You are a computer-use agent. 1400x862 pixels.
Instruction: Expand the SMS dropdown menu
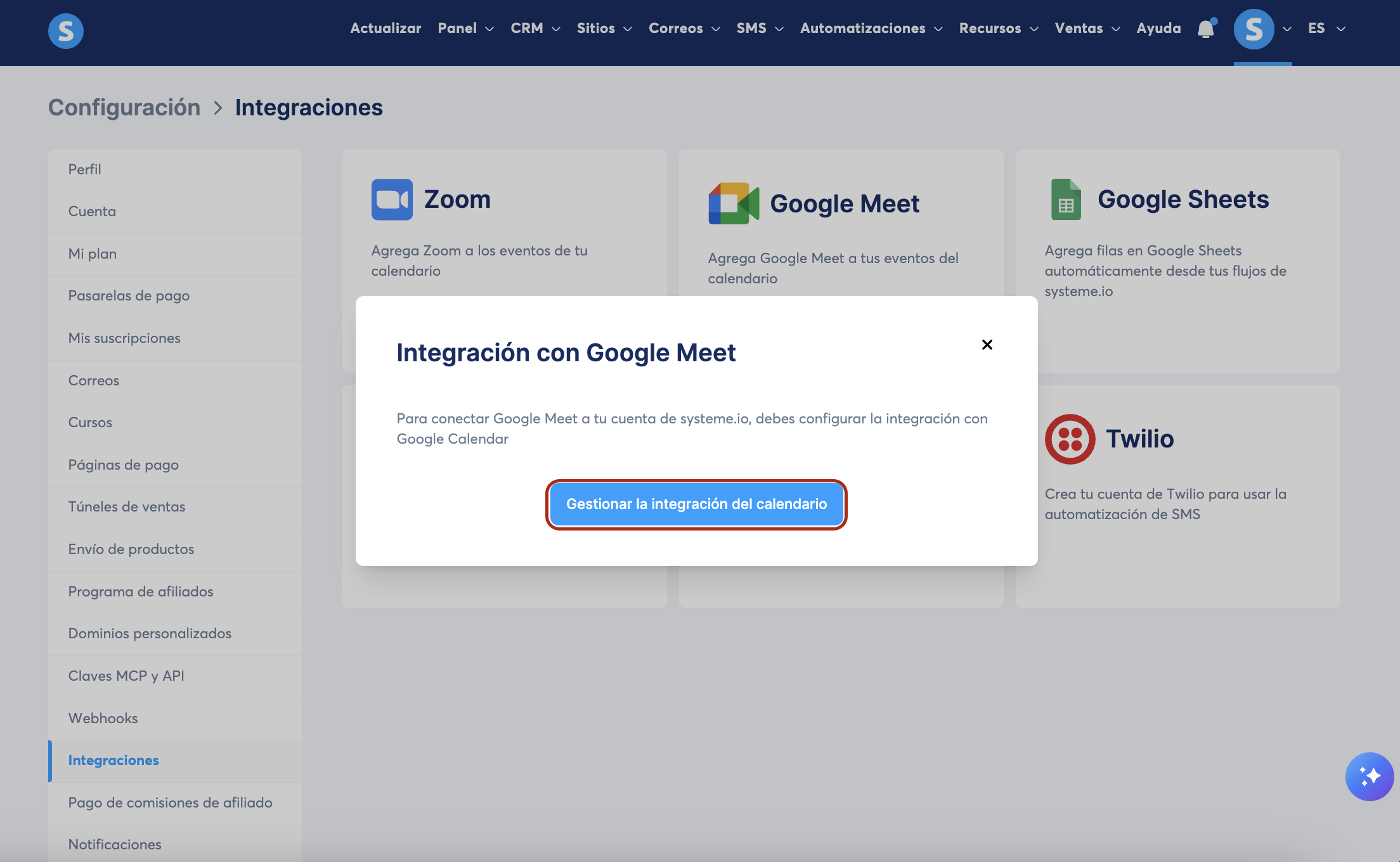(x=760, y=29)
